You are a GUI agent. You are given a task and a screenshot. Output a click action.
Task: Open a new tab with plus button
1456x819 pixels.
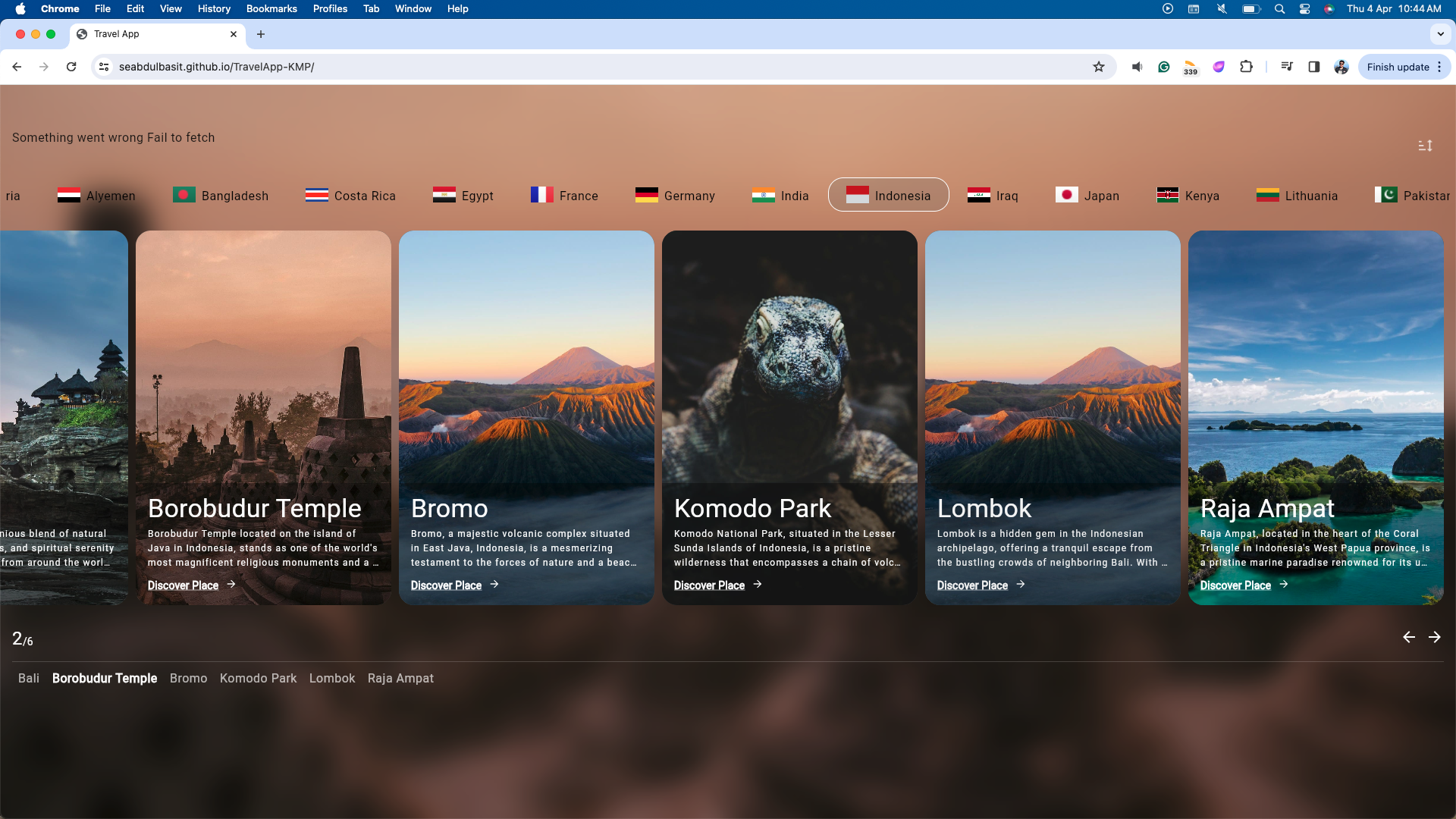pos(261,34)
